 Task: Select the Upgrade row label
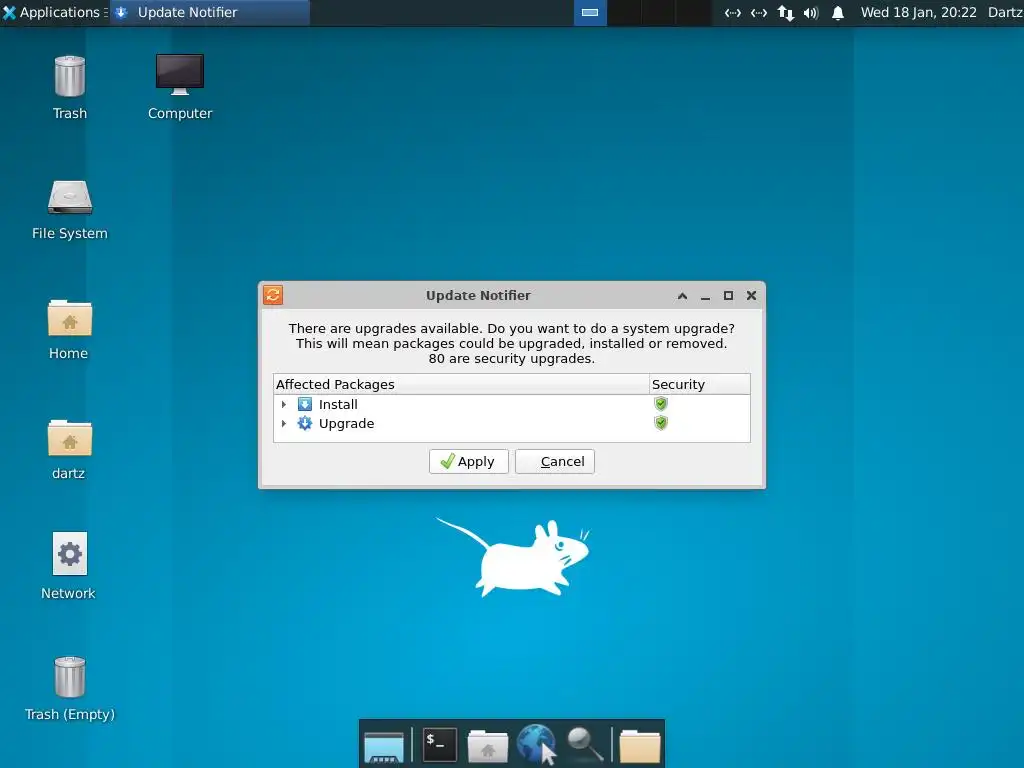point(346,423)
